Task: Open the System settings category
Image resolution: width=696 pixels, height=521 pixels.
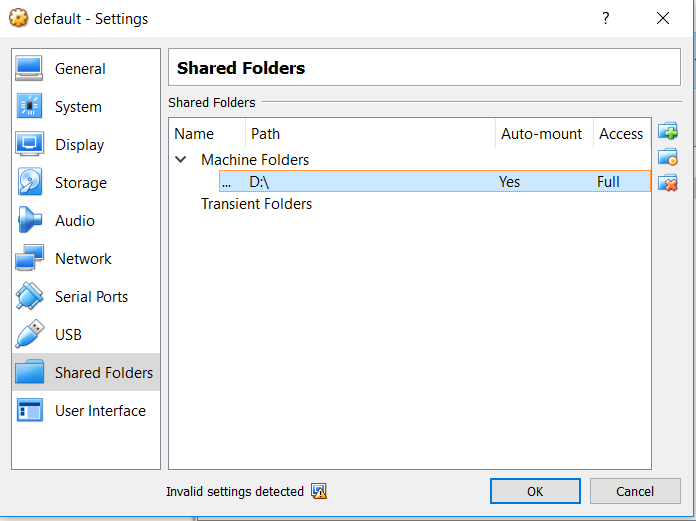Action: click(x=78, y=107)
